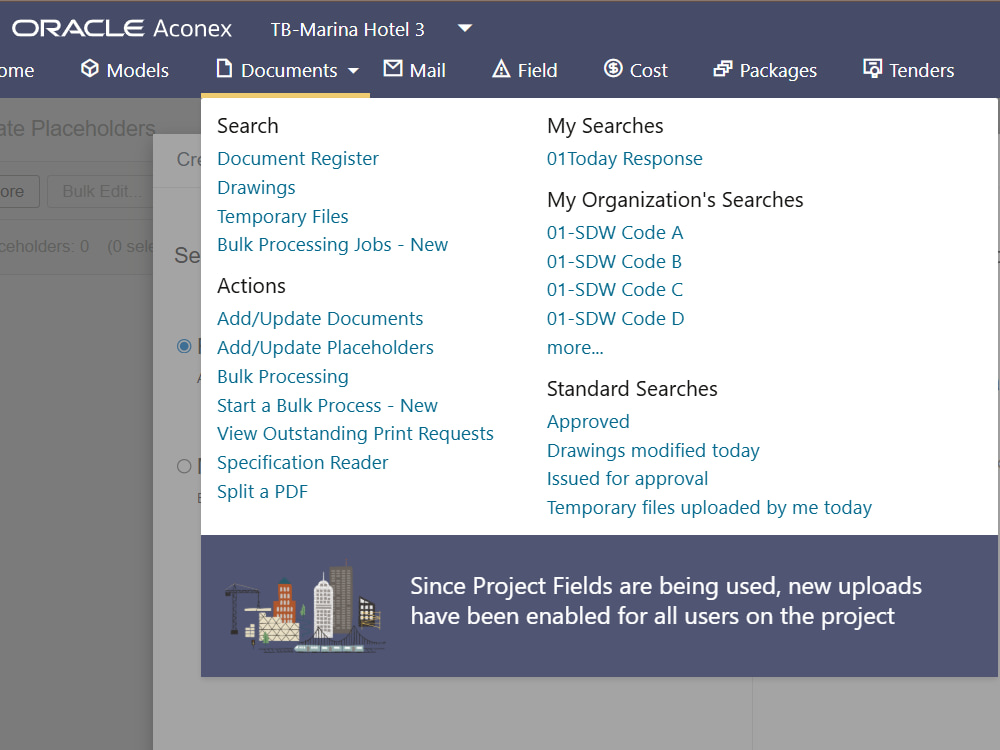Run 01-SDW Code C search
Viewport: 1000px width, 750px height.
point(615,290)
